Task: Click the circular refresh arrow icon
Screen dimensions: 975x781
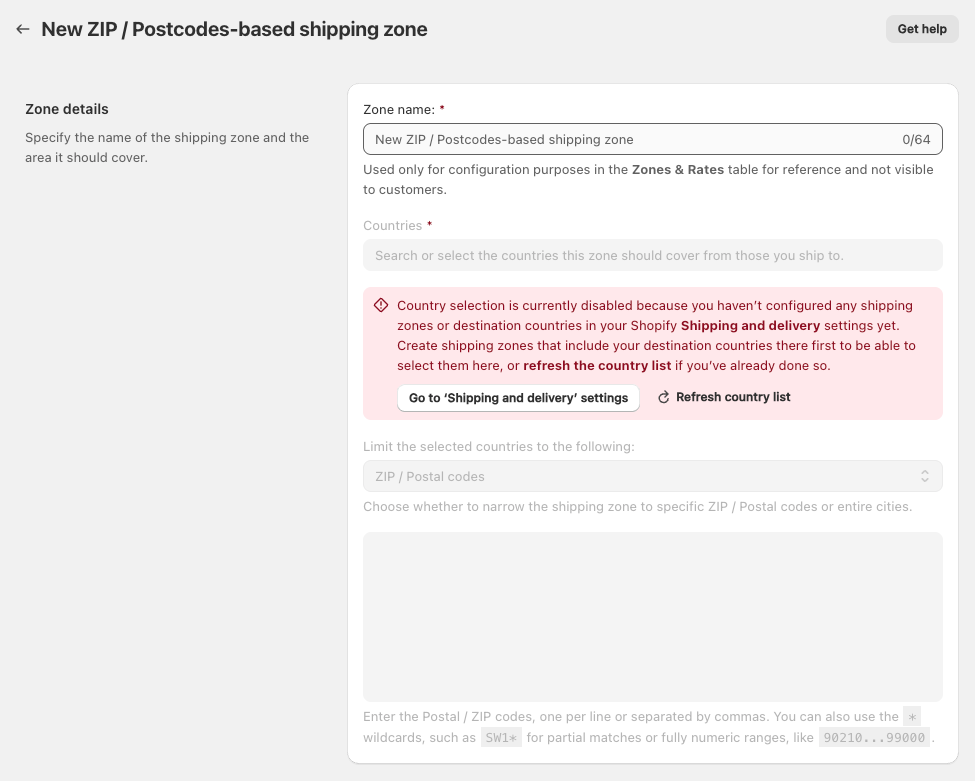Action: click(663, 398)
